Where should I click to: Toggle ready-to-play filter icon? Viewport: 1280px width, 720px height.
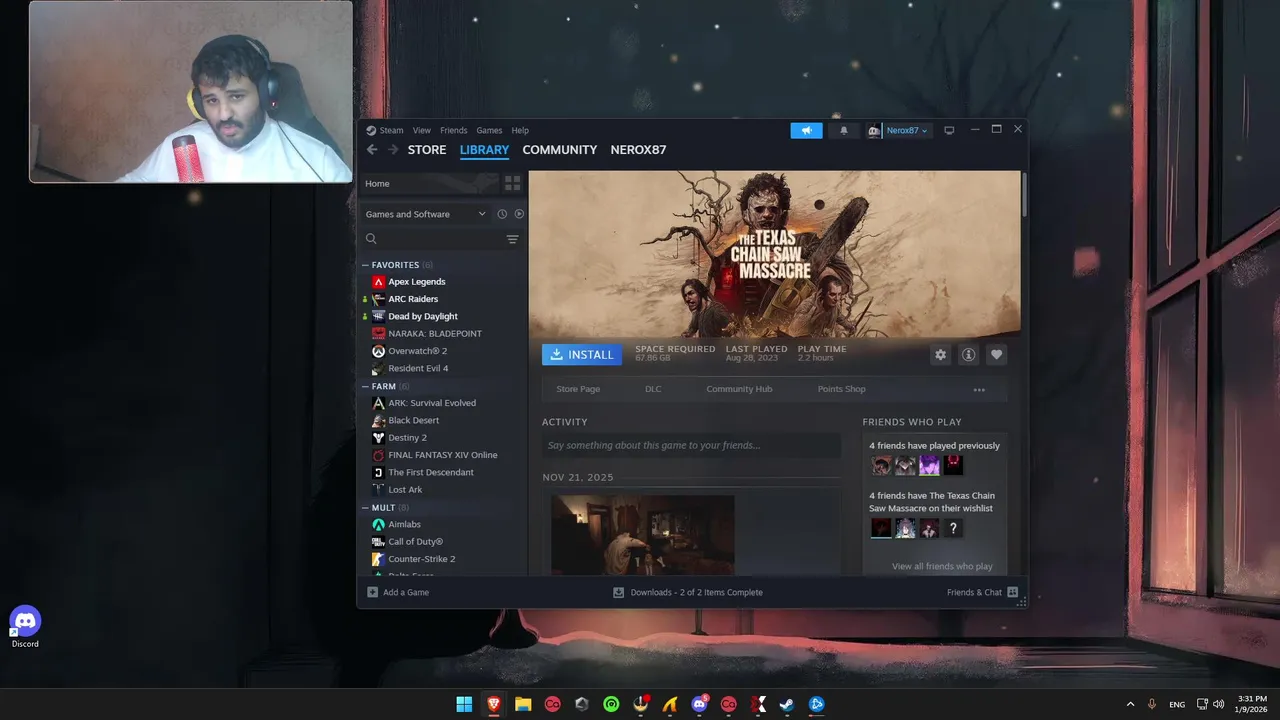coord(519,214)
